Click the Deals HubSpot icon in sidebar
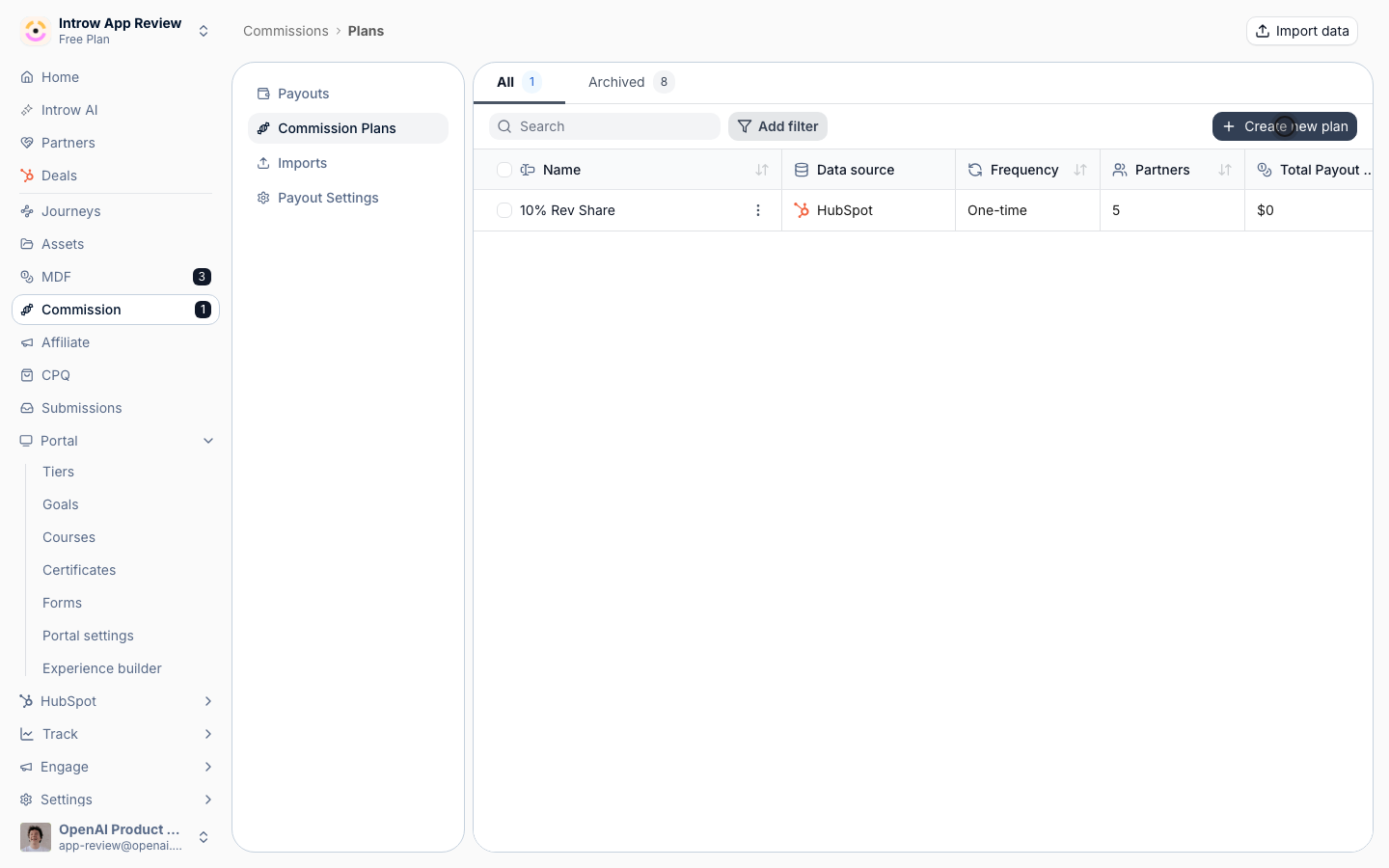This screenshot has height=868, width=1389. (x=27, y=176)
